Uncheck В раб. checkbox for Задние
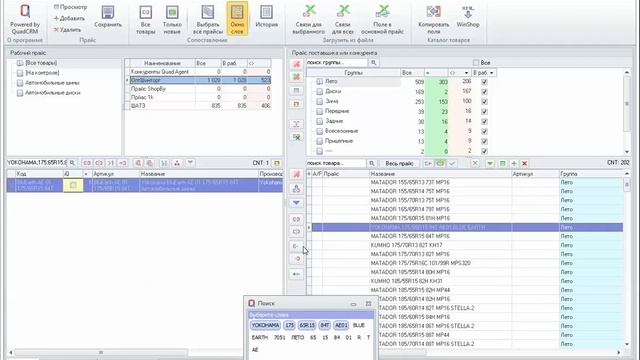Viewport: 640px width, 360px height. (x=484, y=121)
